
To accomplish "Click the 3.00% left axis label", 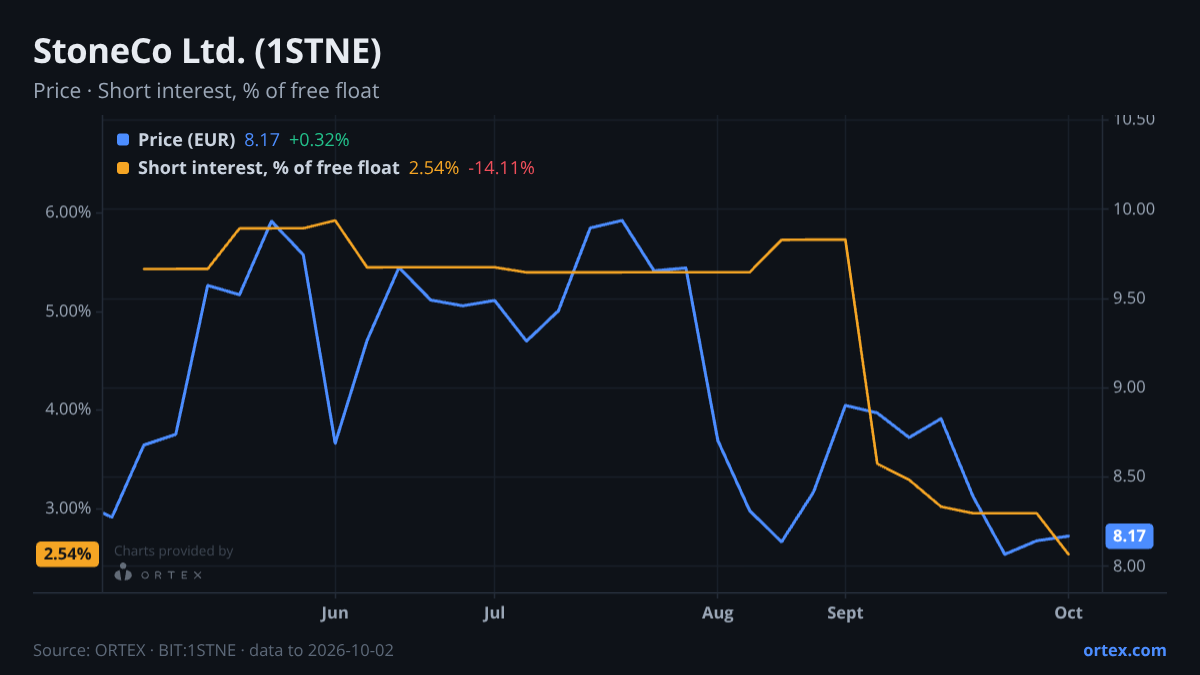I will 68,508.
